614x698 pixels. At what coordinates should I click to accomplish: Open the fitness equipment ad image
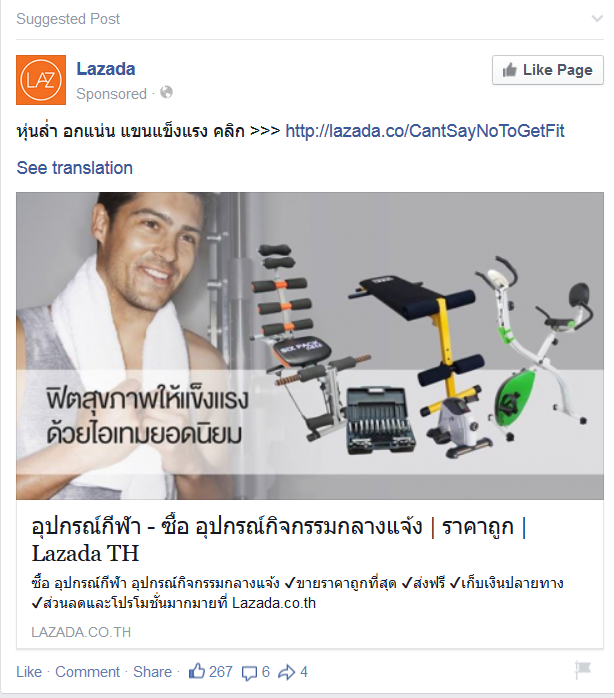pyautogui.click(x=310, y=346)
